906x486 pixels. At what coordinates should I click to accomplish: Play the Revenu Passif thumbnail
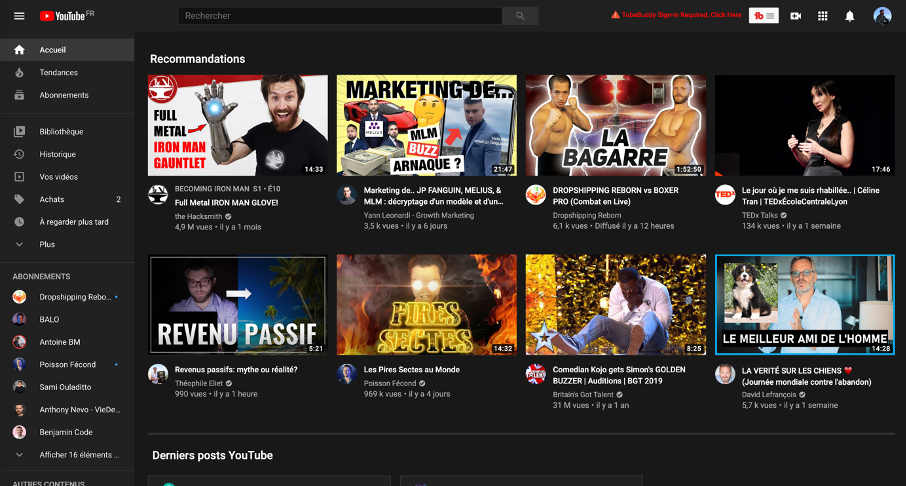[237, 305]
